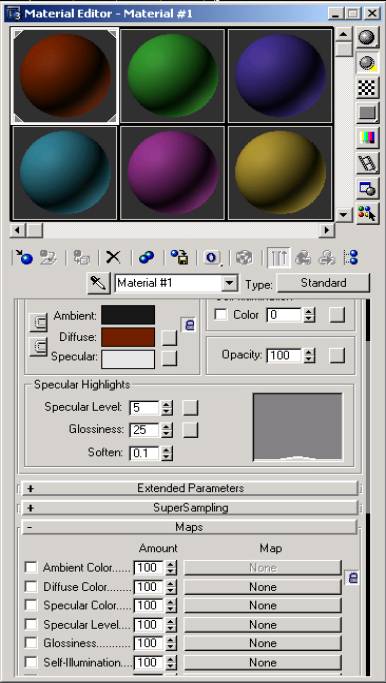Toggle the Backlight icon
386x683 pixels.
pyautogui.click(x=367, y=63)
